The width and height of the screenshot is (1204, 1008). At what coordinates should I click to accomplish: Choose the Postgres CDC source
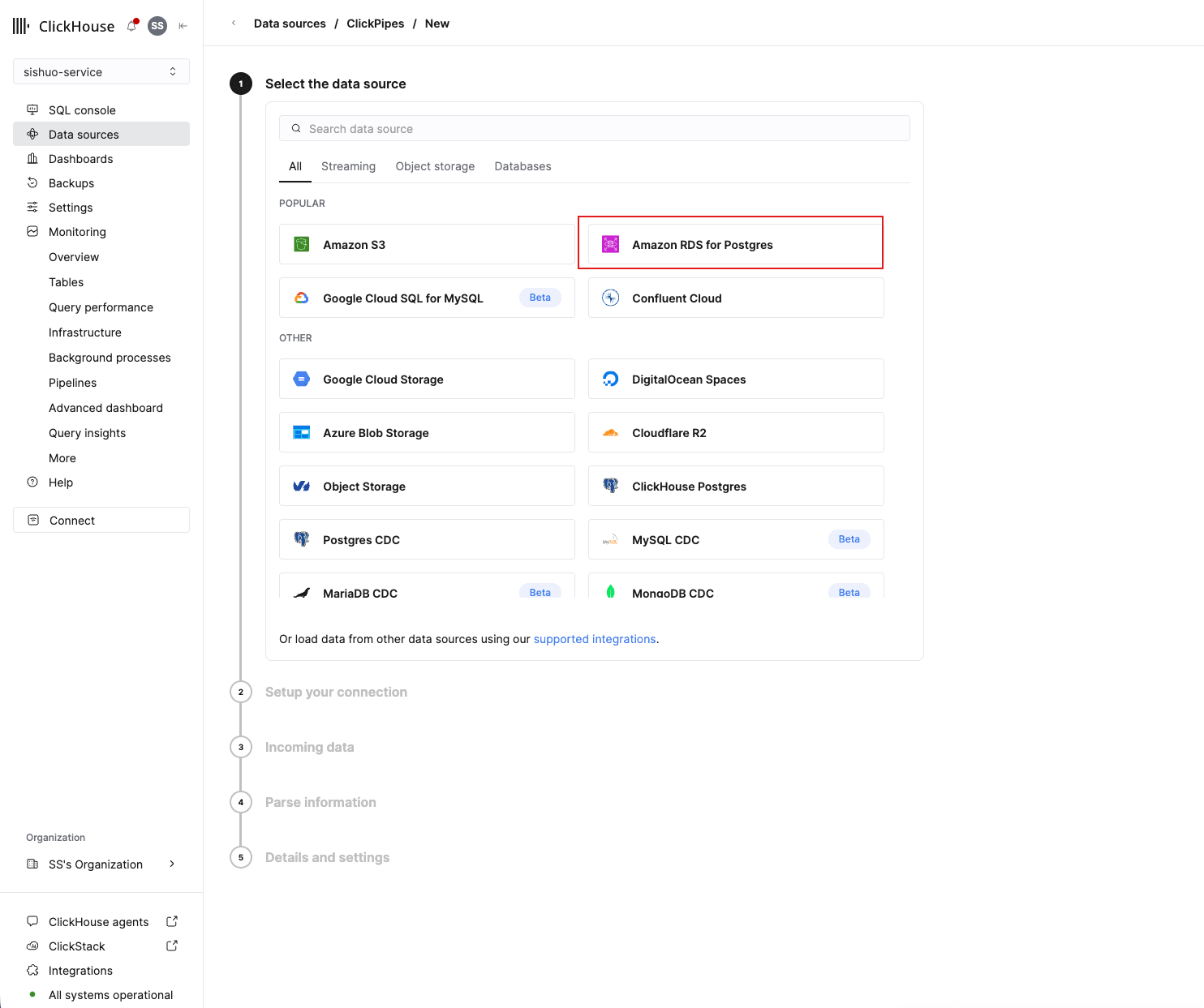[427, 539]
